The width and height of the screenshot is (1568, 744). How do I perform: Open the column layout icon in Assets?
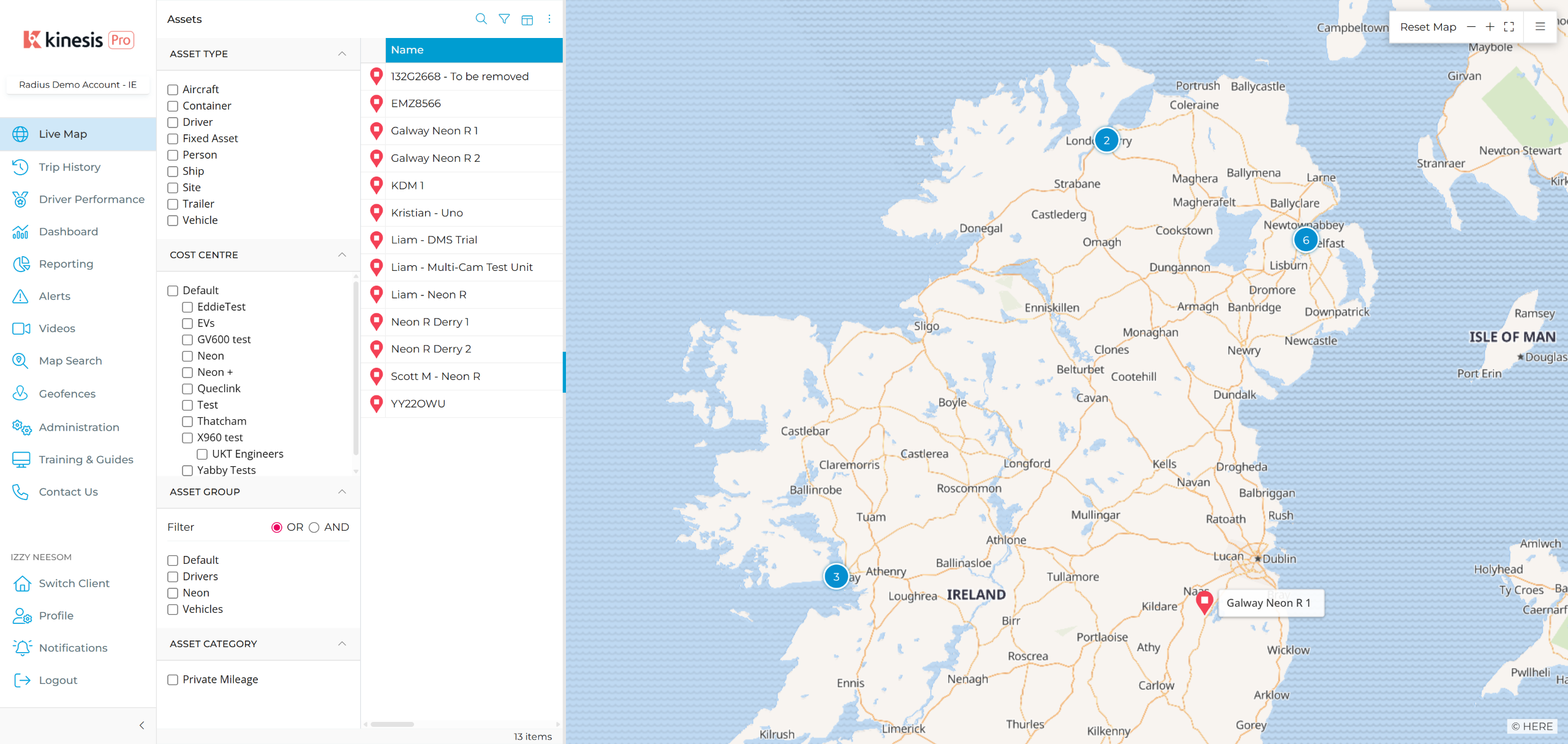pos(527,20)
